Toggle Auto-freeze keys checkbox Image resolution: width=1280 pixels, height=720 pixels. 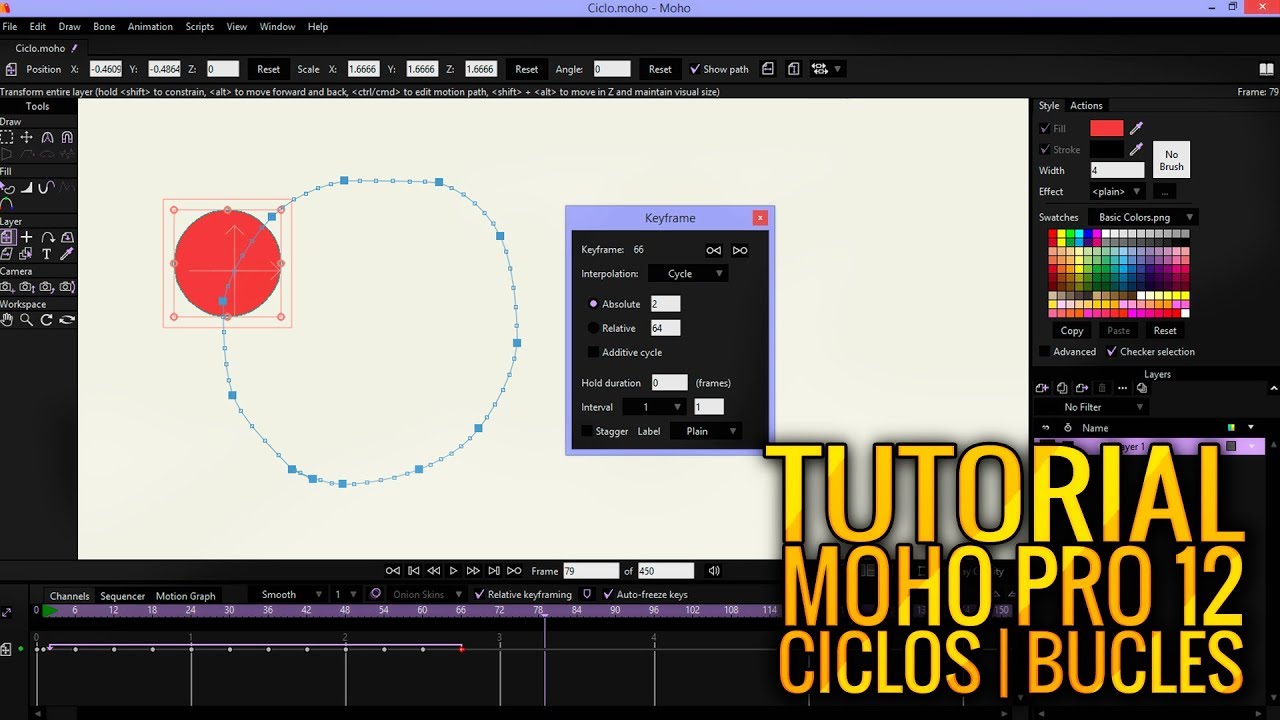[608, 594]
